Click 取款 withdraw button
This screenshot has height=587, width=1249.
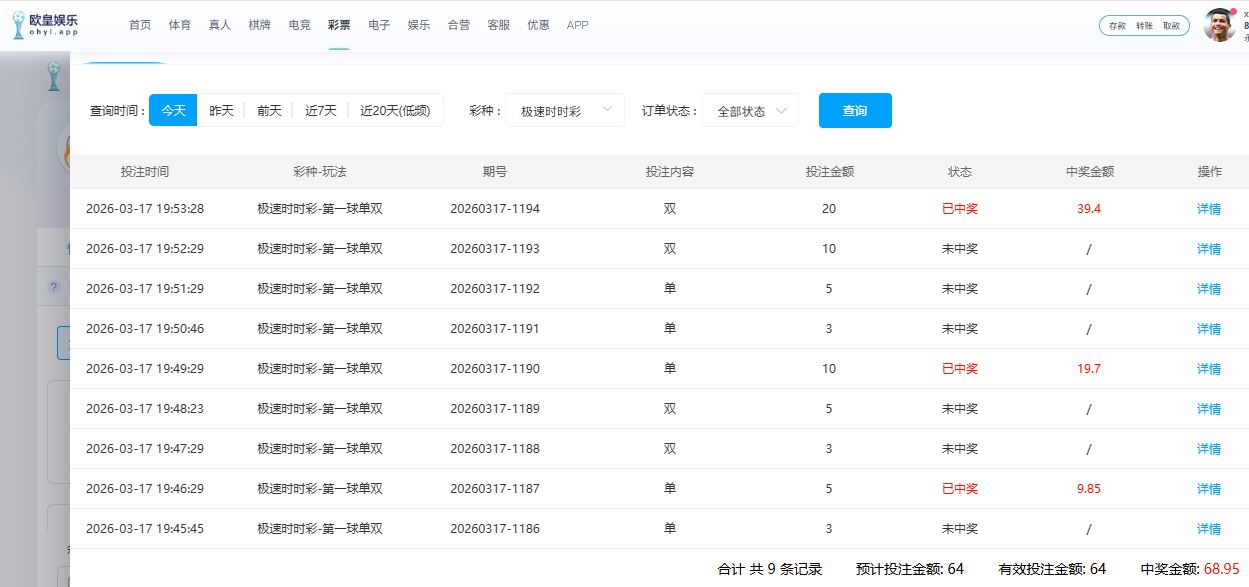(x=1171, y=26)
